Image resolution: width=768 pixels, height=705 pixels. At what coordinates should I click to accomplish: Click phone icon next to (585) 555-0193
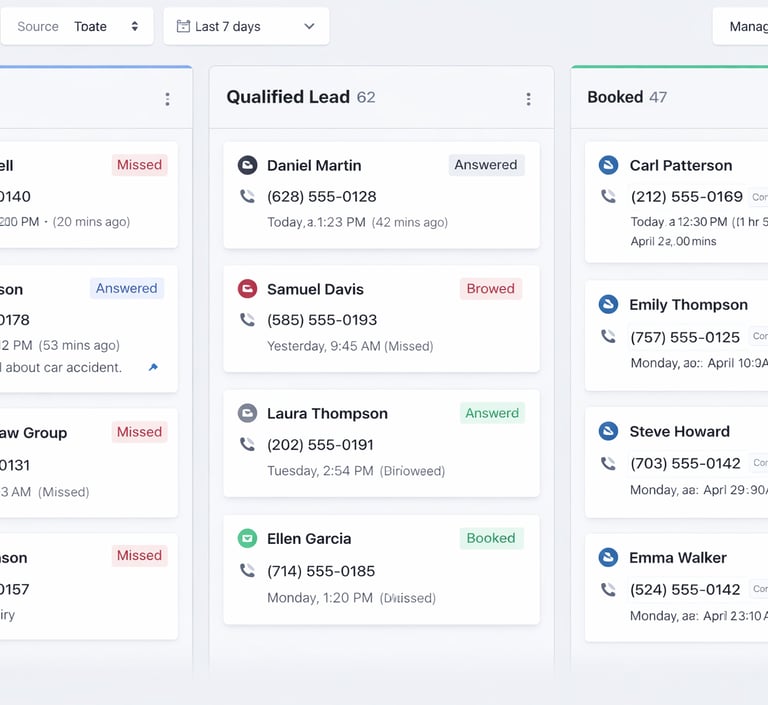point(247,320)
